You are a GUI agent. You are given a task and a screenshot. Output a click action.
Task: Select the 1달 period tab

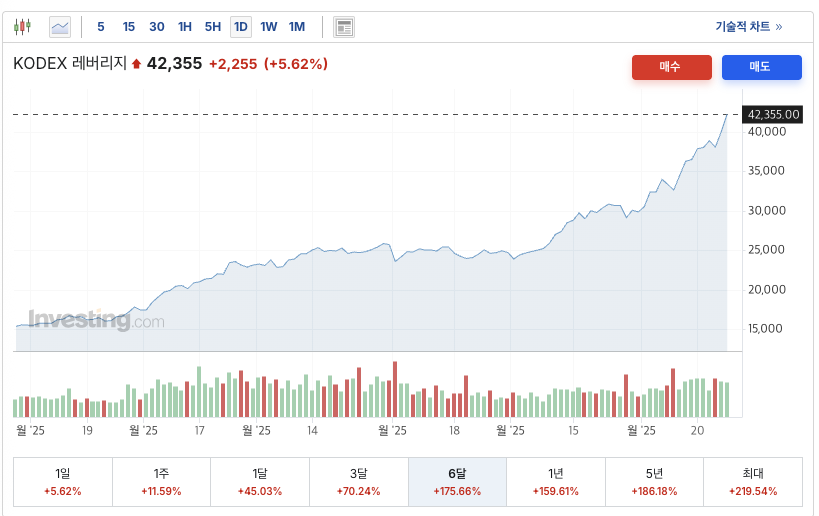[x=260, y=482]
